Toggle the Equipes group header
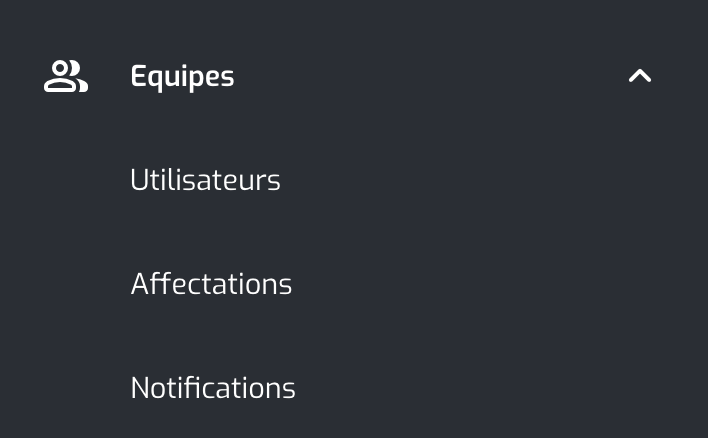 coord(354,76)
